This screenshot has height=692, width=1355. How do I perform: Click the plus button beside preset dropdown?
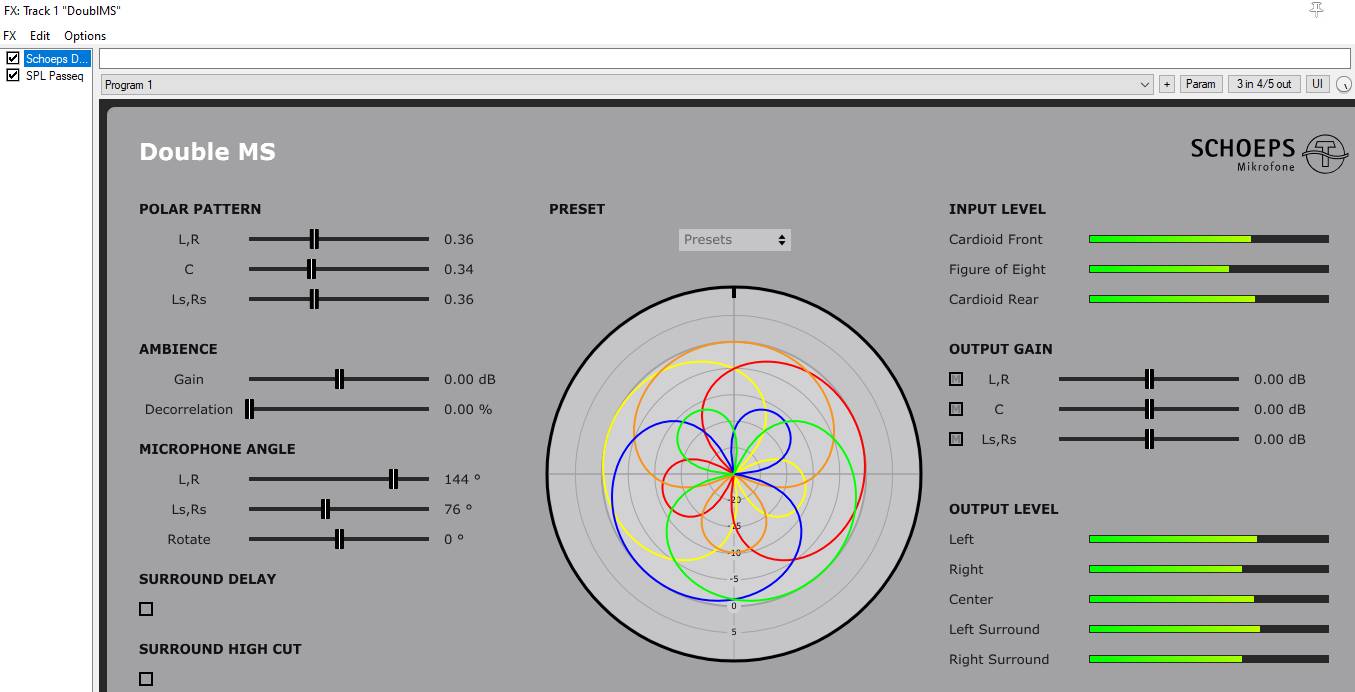[x=1166, y=85]
